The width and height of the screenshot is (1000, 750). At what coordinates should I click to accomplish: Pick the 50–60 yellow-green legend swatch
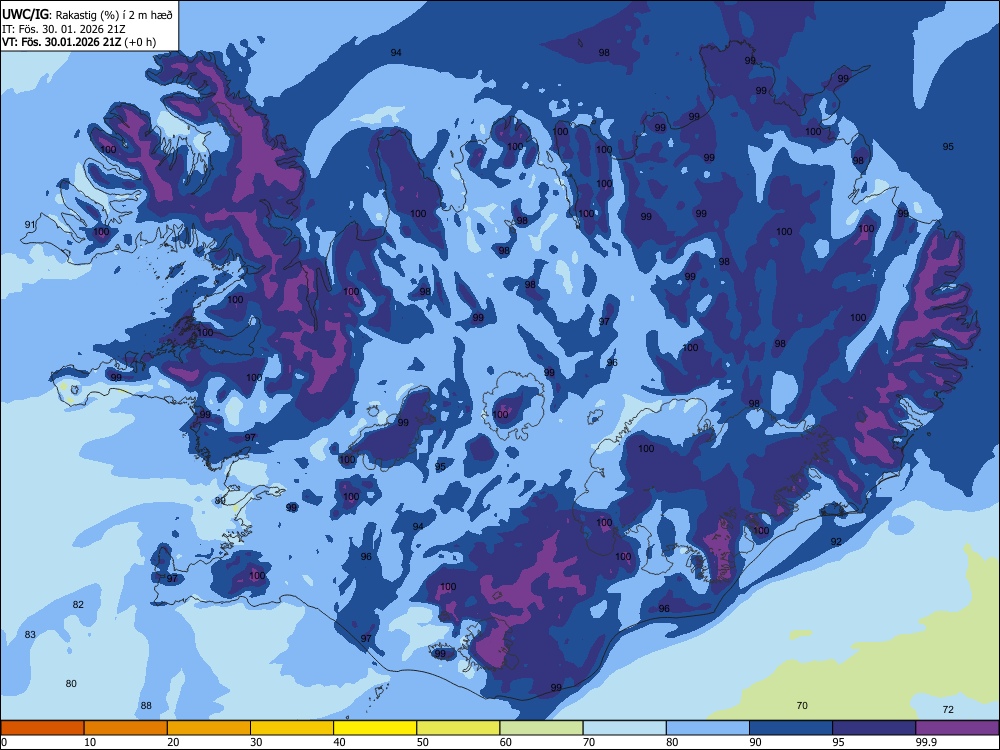click(458, 728)
